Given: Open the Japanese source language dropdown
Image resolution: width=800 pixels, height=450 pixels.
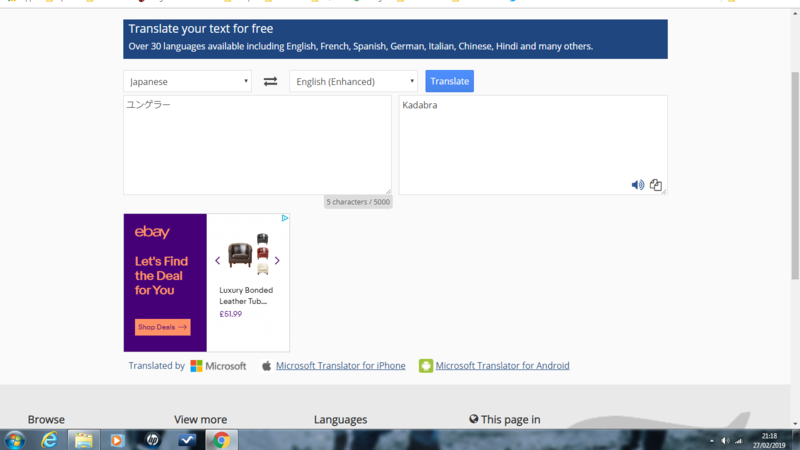Looking at the screenshot, I should click(x=187, y=81).
